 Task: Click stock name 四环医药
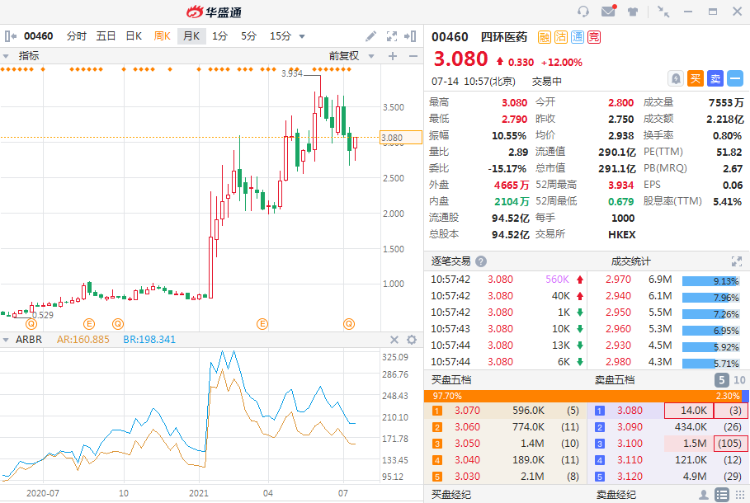(x=504, y=37)
